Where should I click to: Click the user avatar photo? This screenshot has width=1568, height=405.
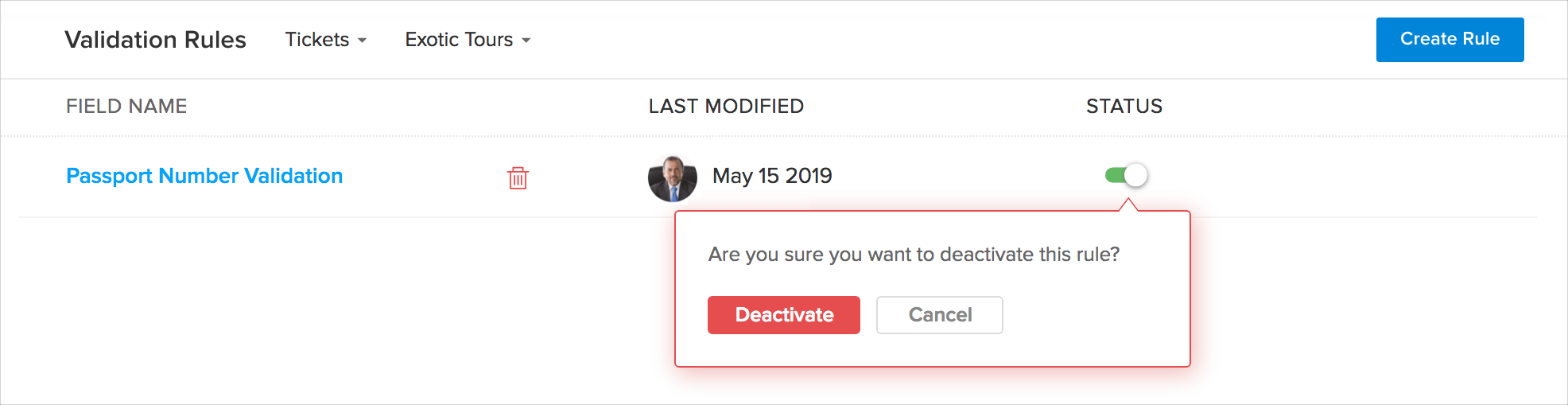(672, 178)
